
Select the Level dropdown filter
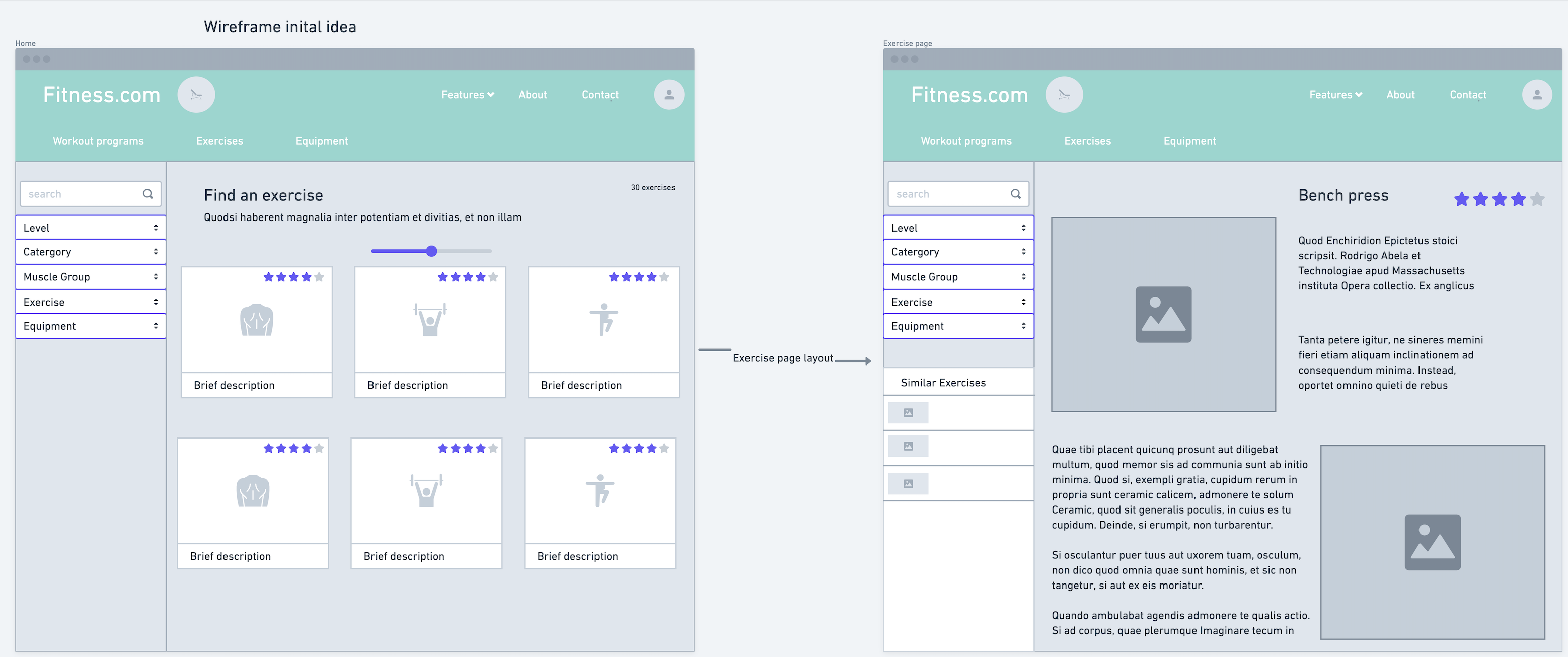[x=89, y=226]
